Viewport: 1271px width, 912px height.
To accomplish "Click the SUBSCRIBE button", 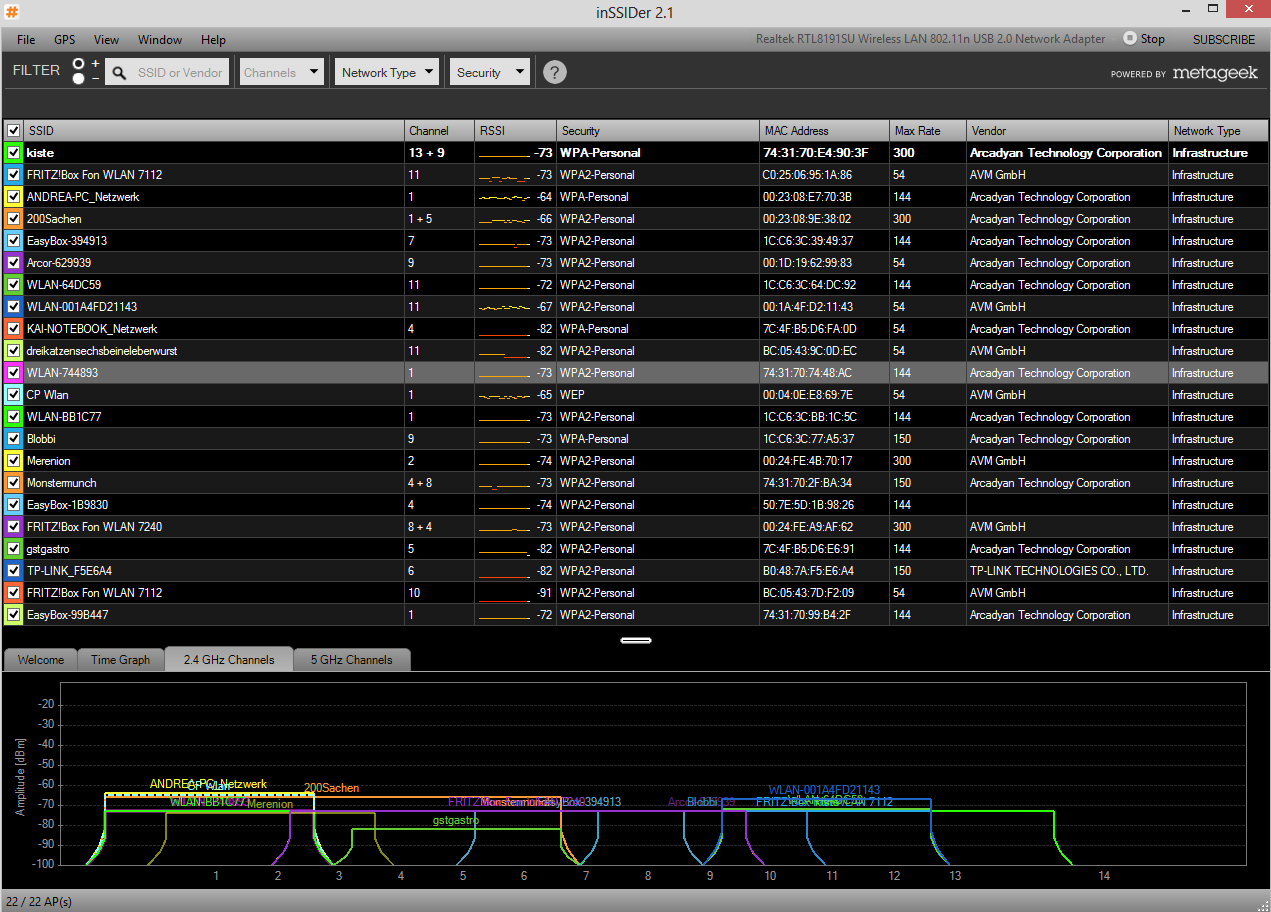I will click(x=1224, y=40).
